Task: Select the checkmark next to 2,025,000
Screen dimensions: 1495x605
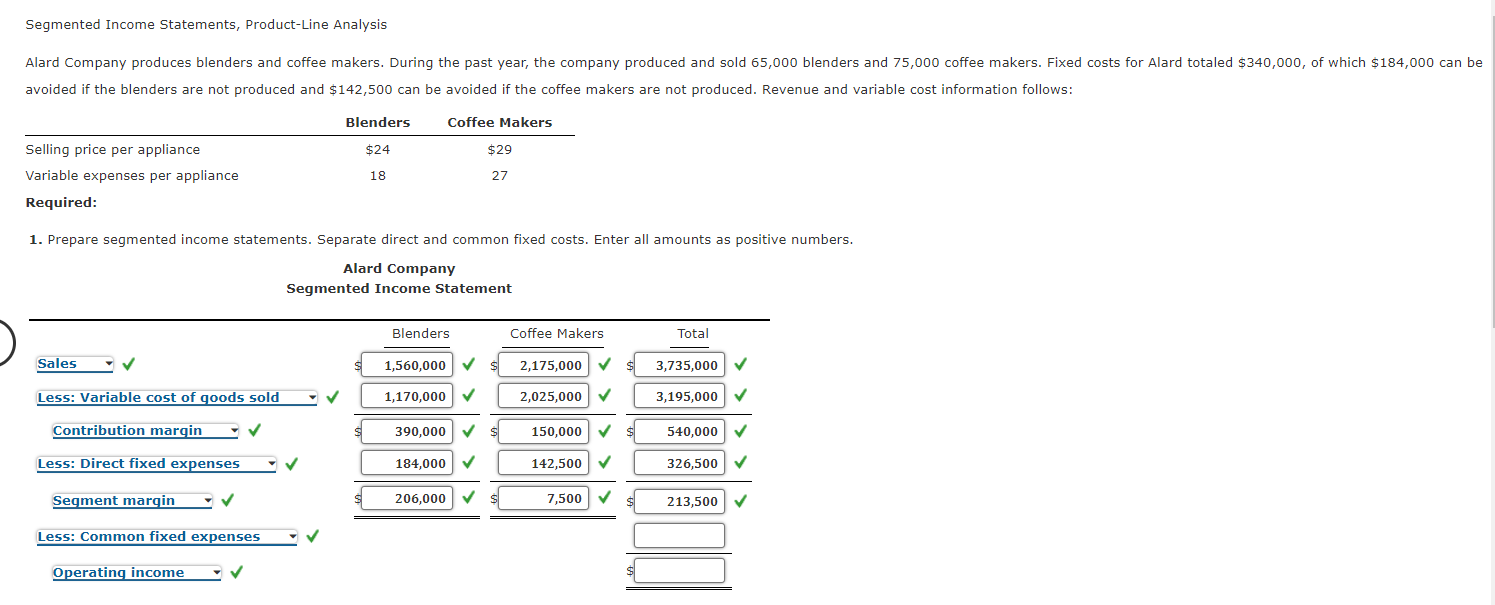Action: (x=604, y=396)
